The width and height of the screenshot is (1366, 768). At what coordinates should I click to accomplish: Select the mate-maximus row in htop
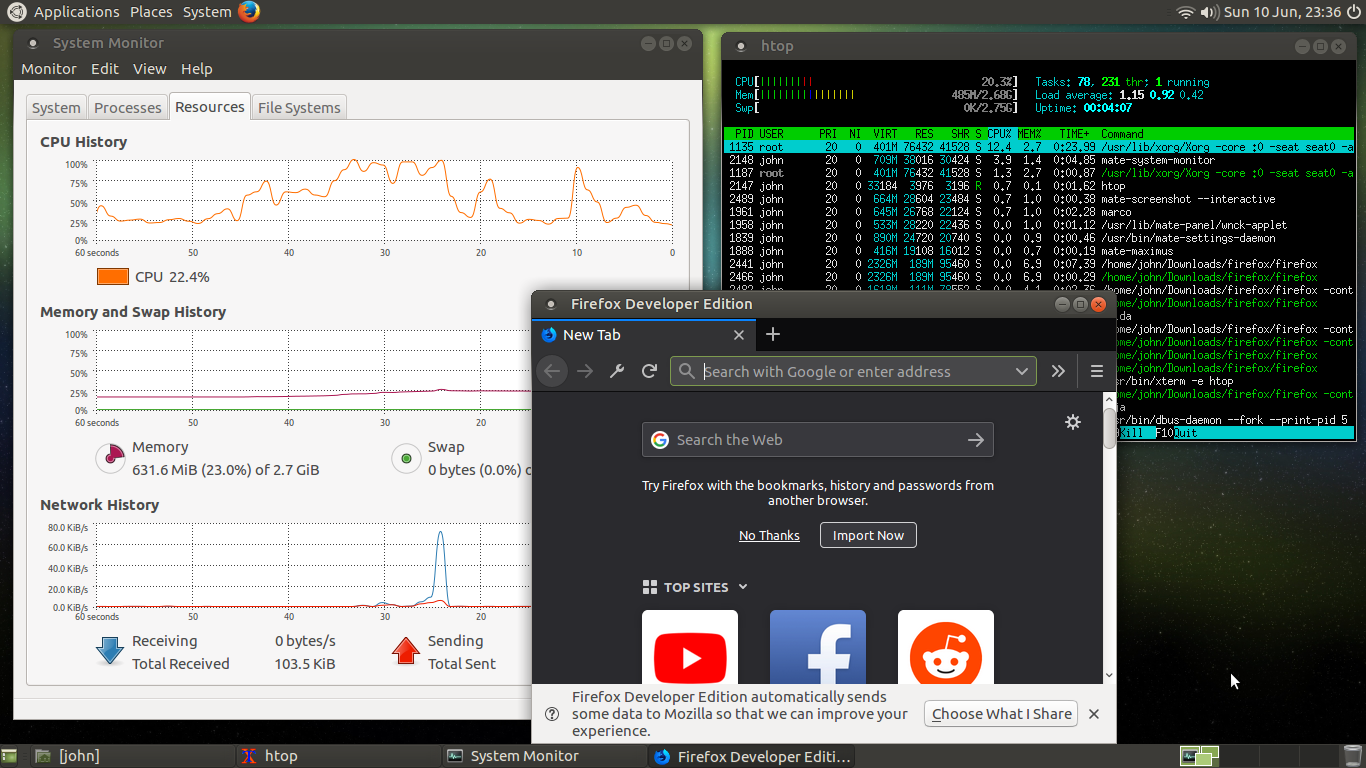click(x=1038, y=251)
